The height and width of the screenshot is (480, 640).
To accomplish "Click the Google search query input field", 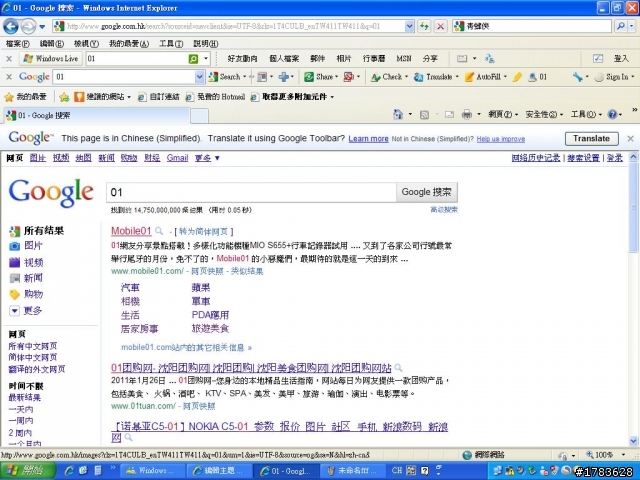I will (x=251, y=192).
